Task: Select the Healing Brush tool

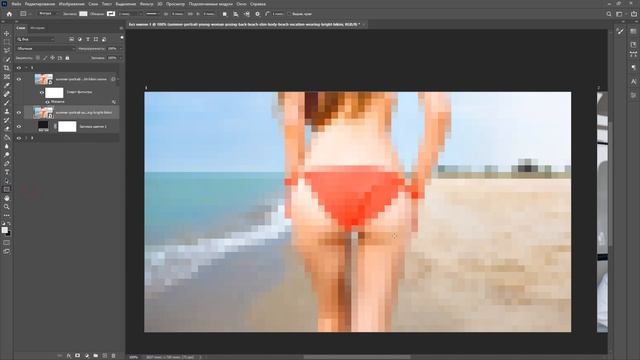Action: coord(7,94)
